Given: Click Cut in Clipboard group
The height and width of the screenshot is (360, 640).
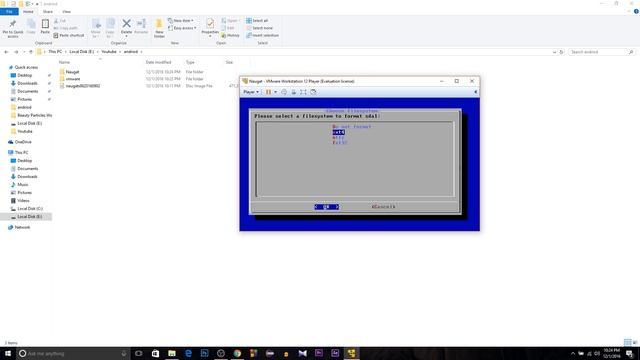Looking at the screenshot, I should tap(60, 21).
